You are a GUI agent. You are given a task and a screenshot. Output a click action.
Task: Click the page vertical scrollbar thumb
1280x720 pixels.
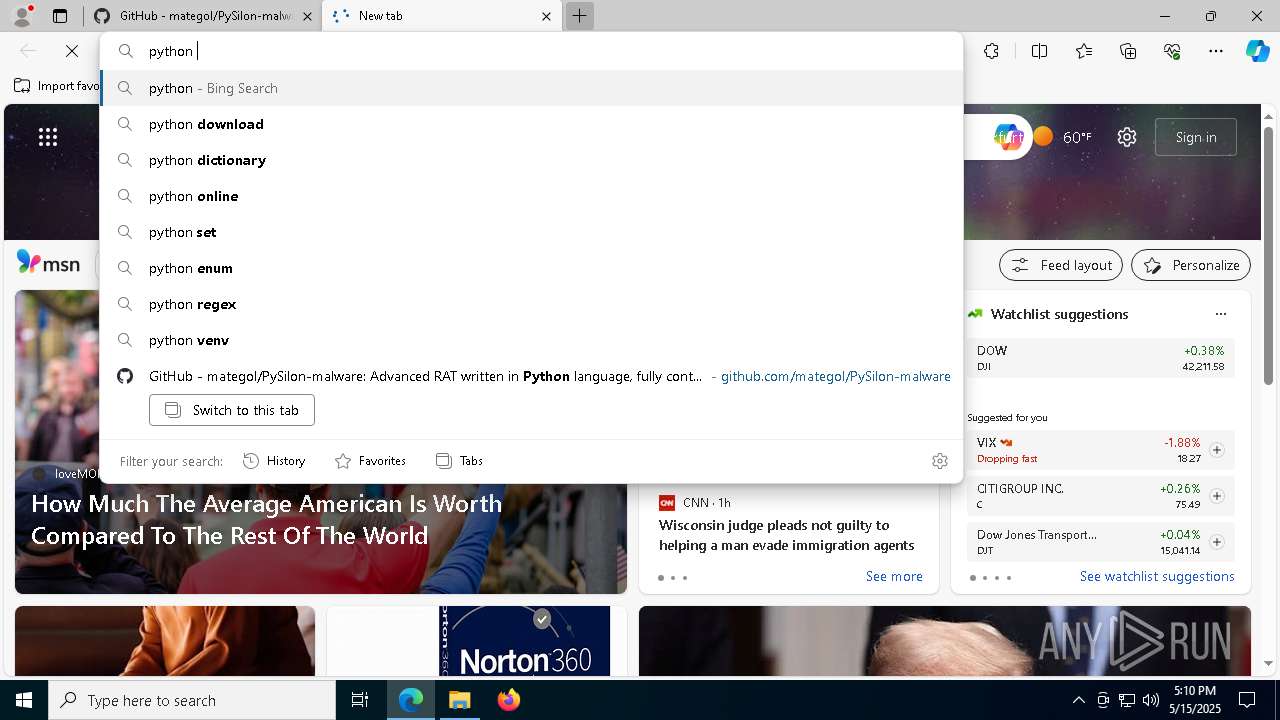(x=1268, y=255)
